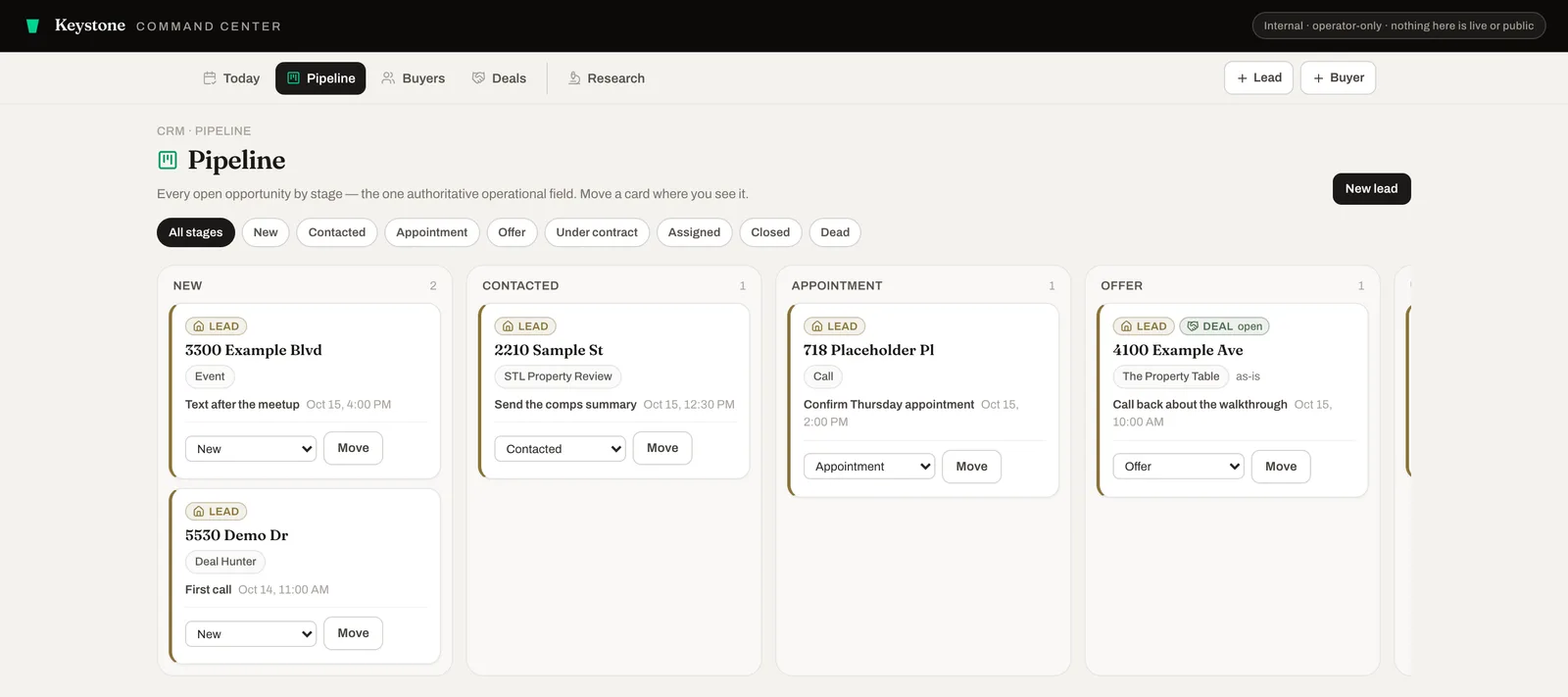The image size is (1568, 697).
Task: Open stage dropdown on 4100 Example Ave
Action: coord(1178,467)
